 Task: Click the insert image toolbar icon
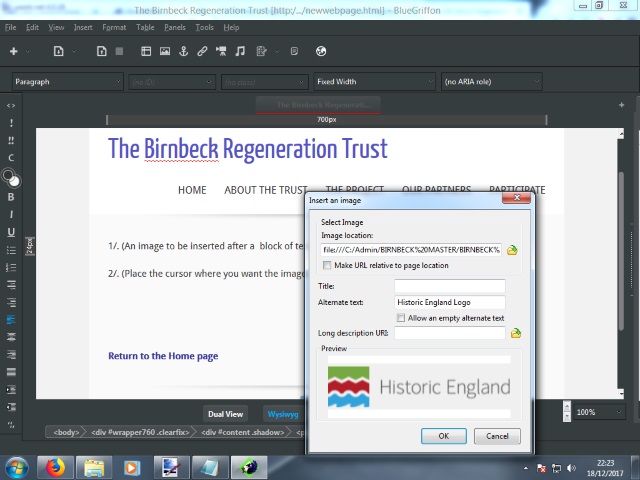click(x=165, y=51)
